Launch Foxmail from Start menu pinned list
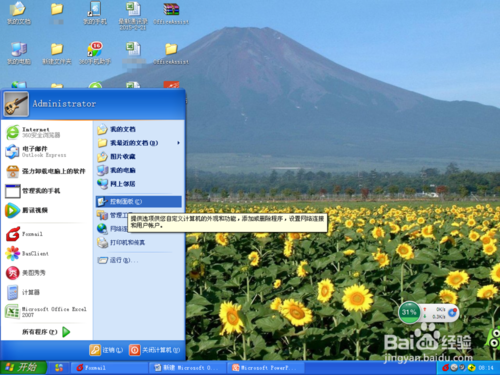 (24, 234)
